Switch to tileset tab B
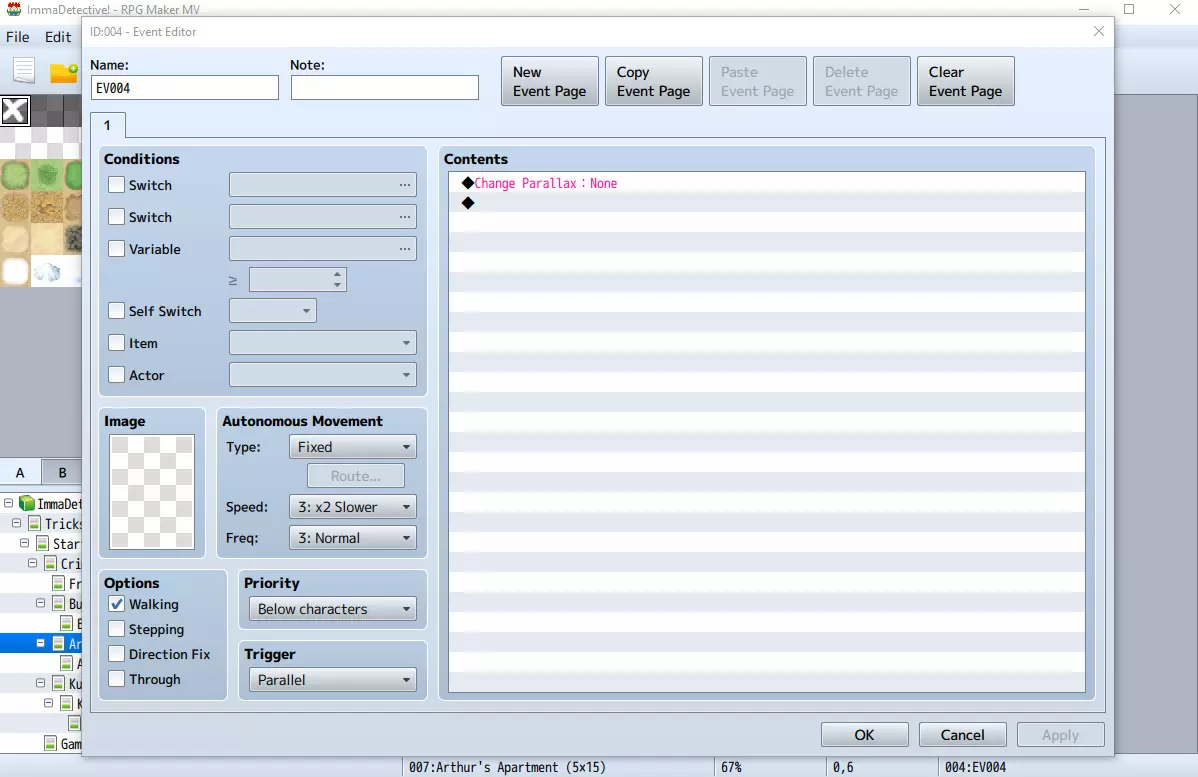1198x777 pixels. click(x=62, y=472)
